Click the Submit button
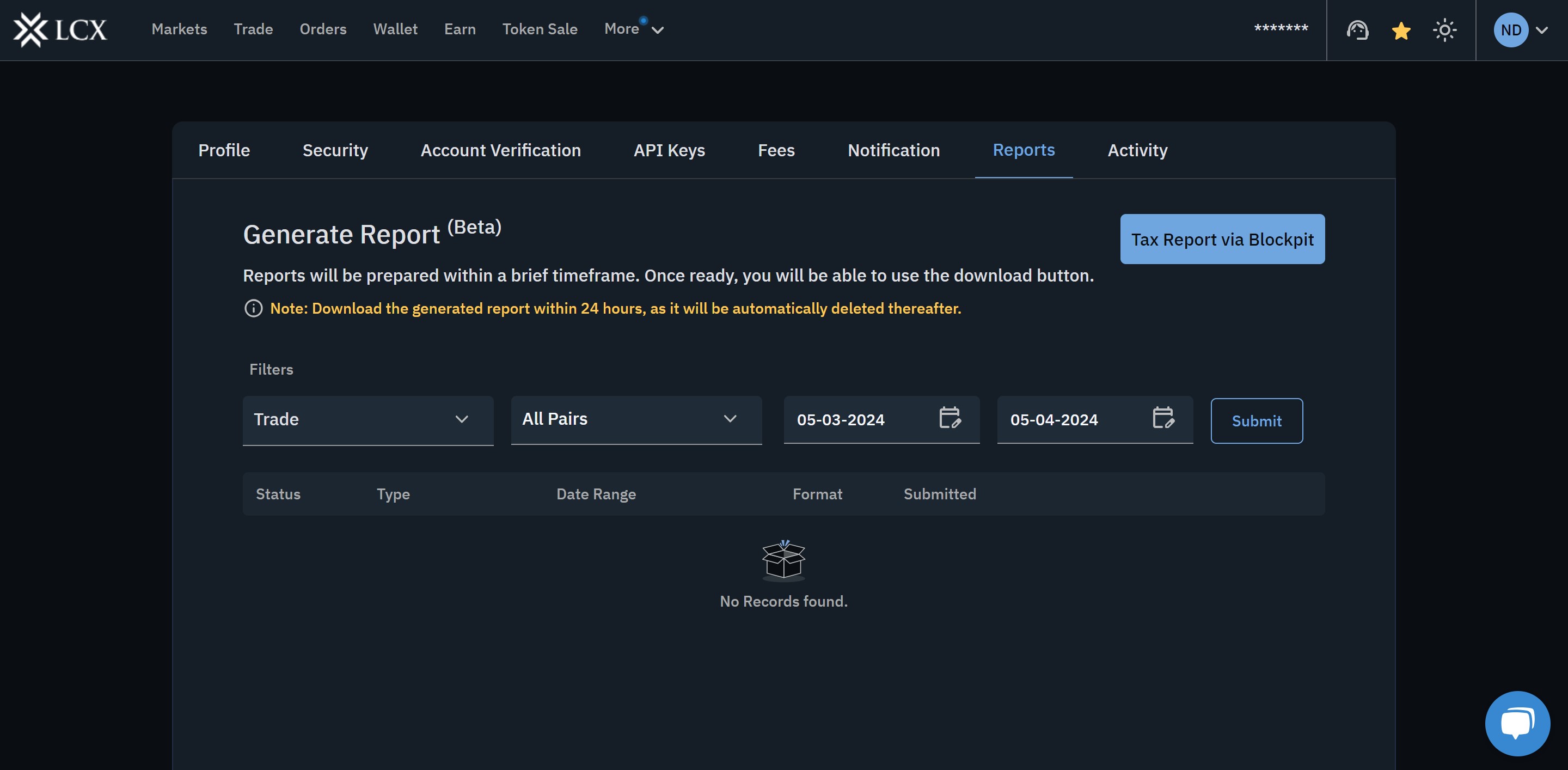This screenshot has width=1568, height=770. pos(1257,420)
